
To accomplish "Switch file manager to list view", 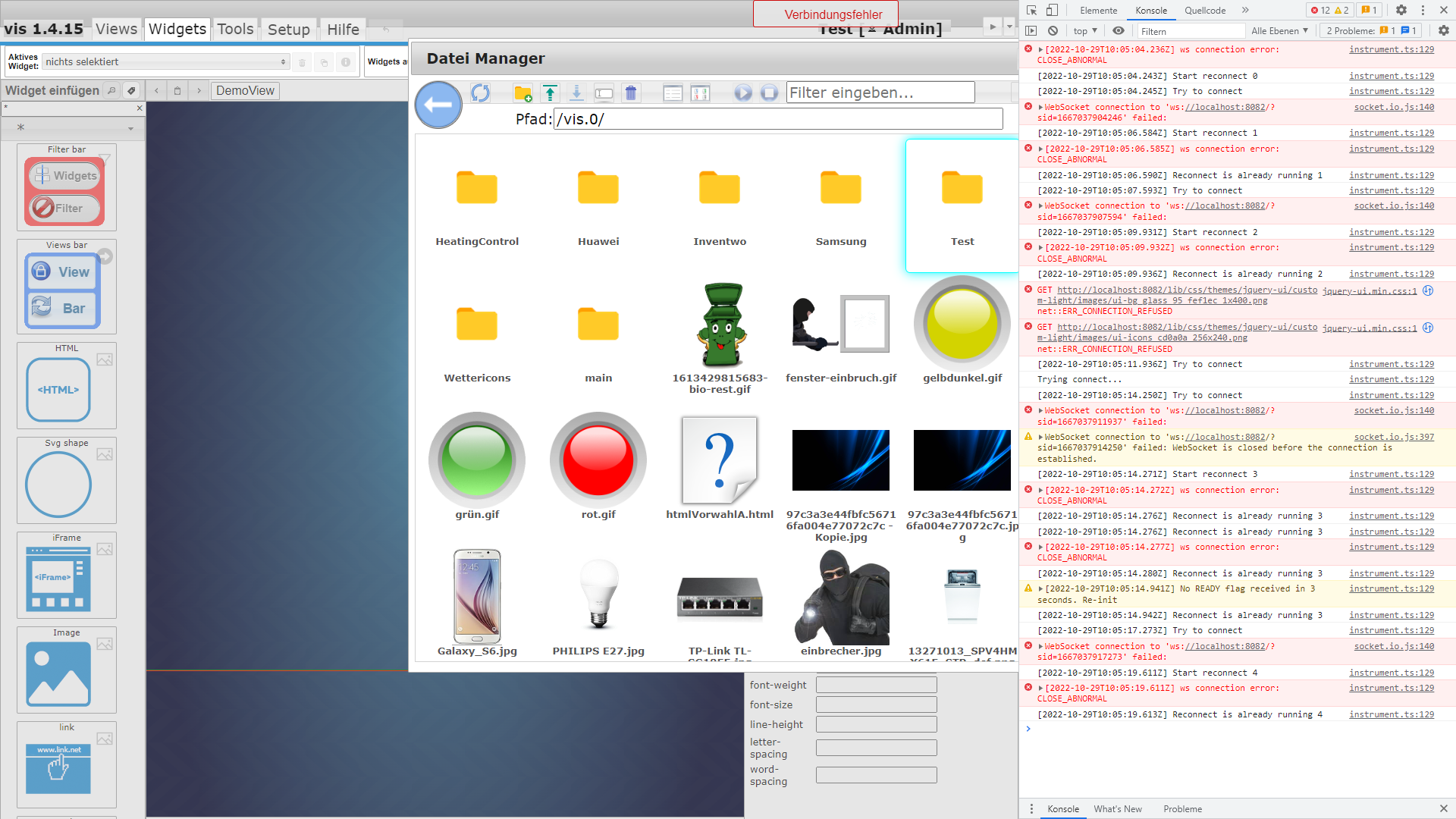I will click(x=673, y=93).
